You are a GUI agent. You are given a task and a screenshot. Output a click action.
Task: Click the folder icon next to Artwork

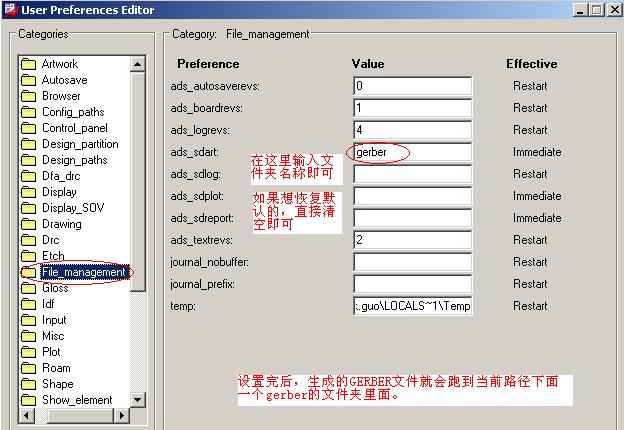coord(28,64)
